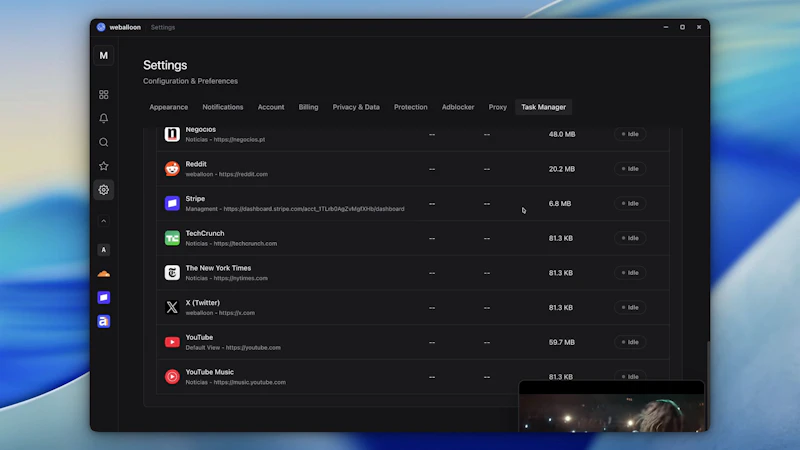Click the Stripe 6.8 MB memory value

pos(560,204)
